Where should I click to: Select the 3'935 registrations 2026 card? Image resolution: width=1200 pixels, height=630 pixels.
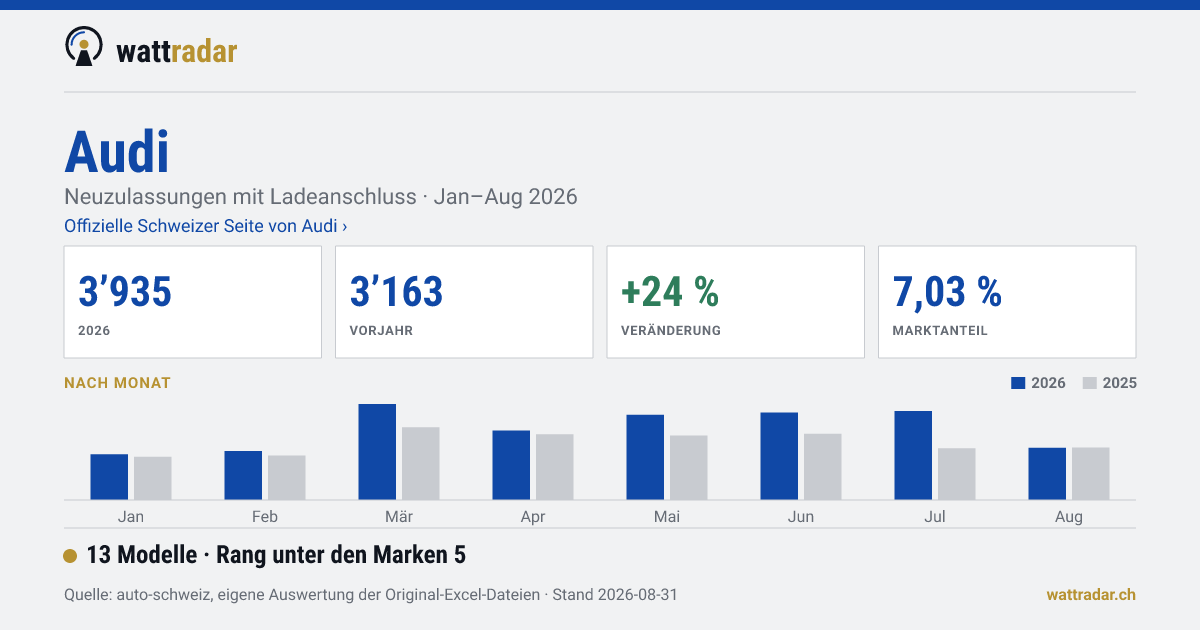(193, 302)
